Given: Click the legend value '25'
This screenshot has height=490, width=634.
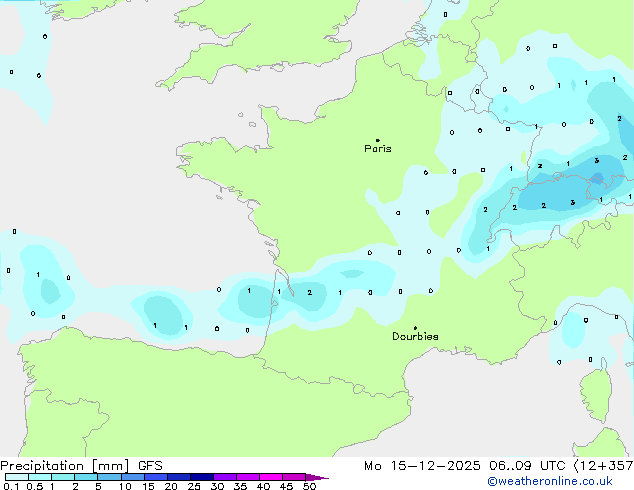Looking at the screenshot, I should tap(194, 486).
